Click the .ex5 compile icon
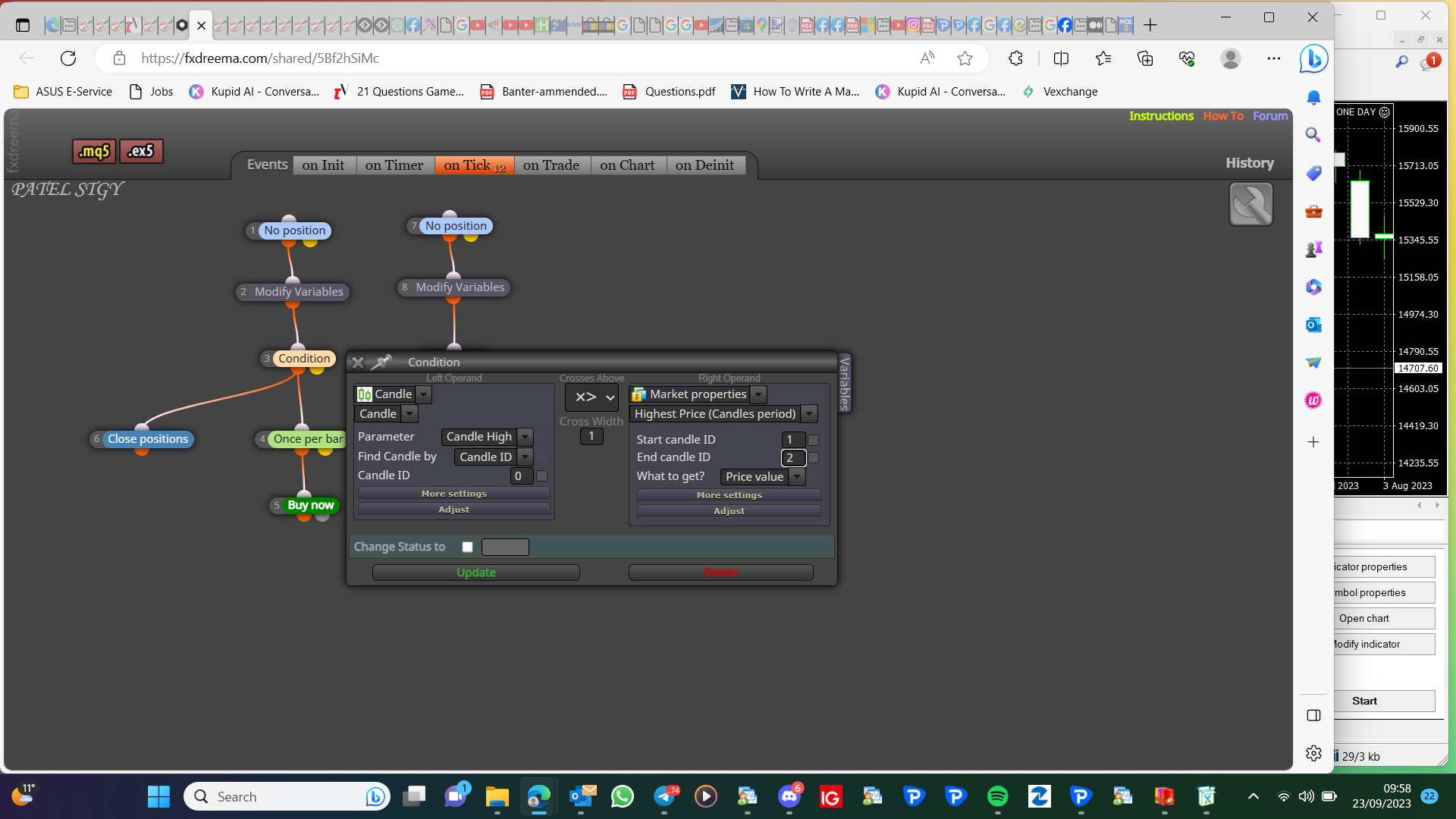1456x819 pixels. (x=141, y=151)
